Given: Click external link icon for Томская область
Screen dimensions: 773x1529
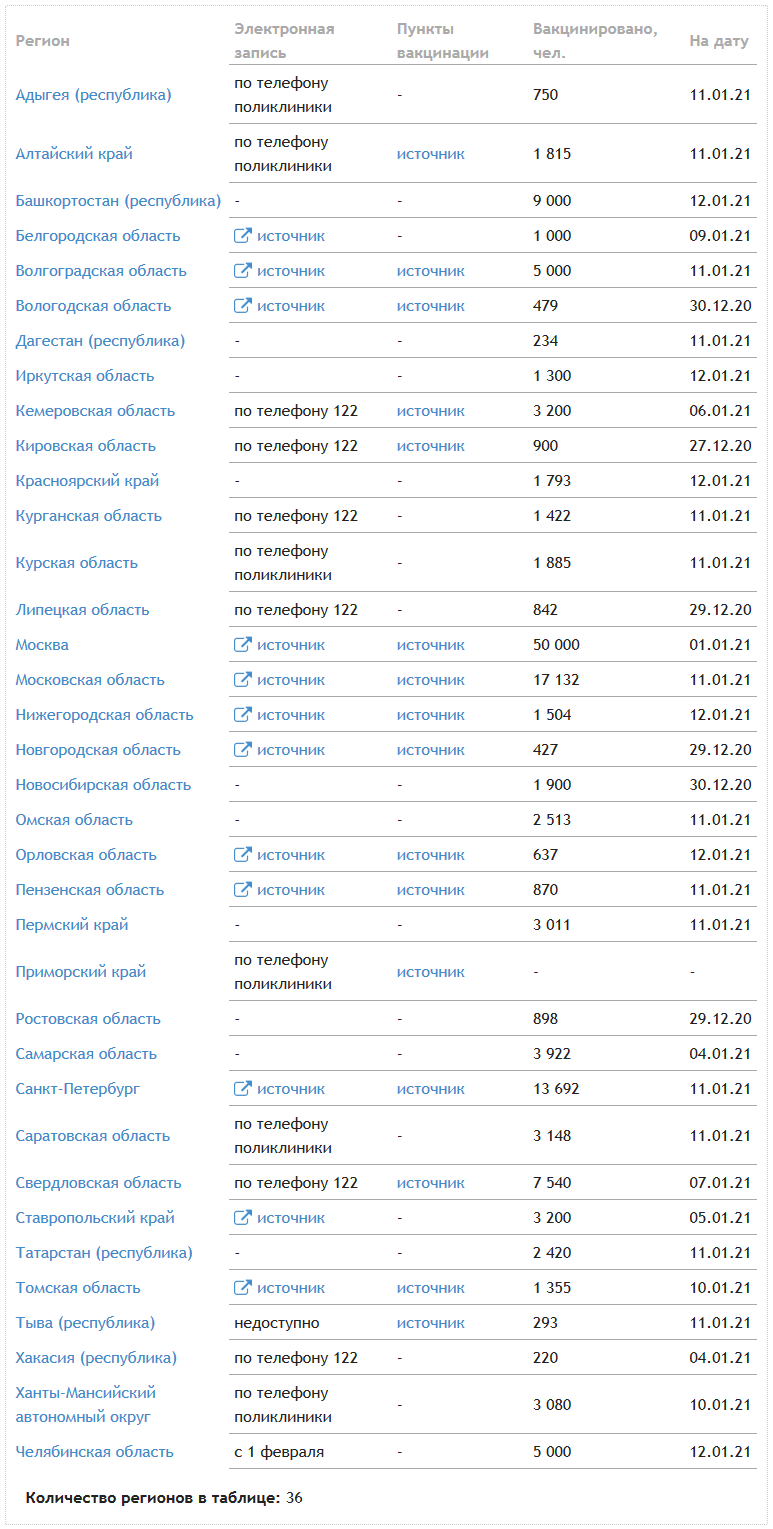Looking at the screenshot, I should click(x=242, y=1288).
